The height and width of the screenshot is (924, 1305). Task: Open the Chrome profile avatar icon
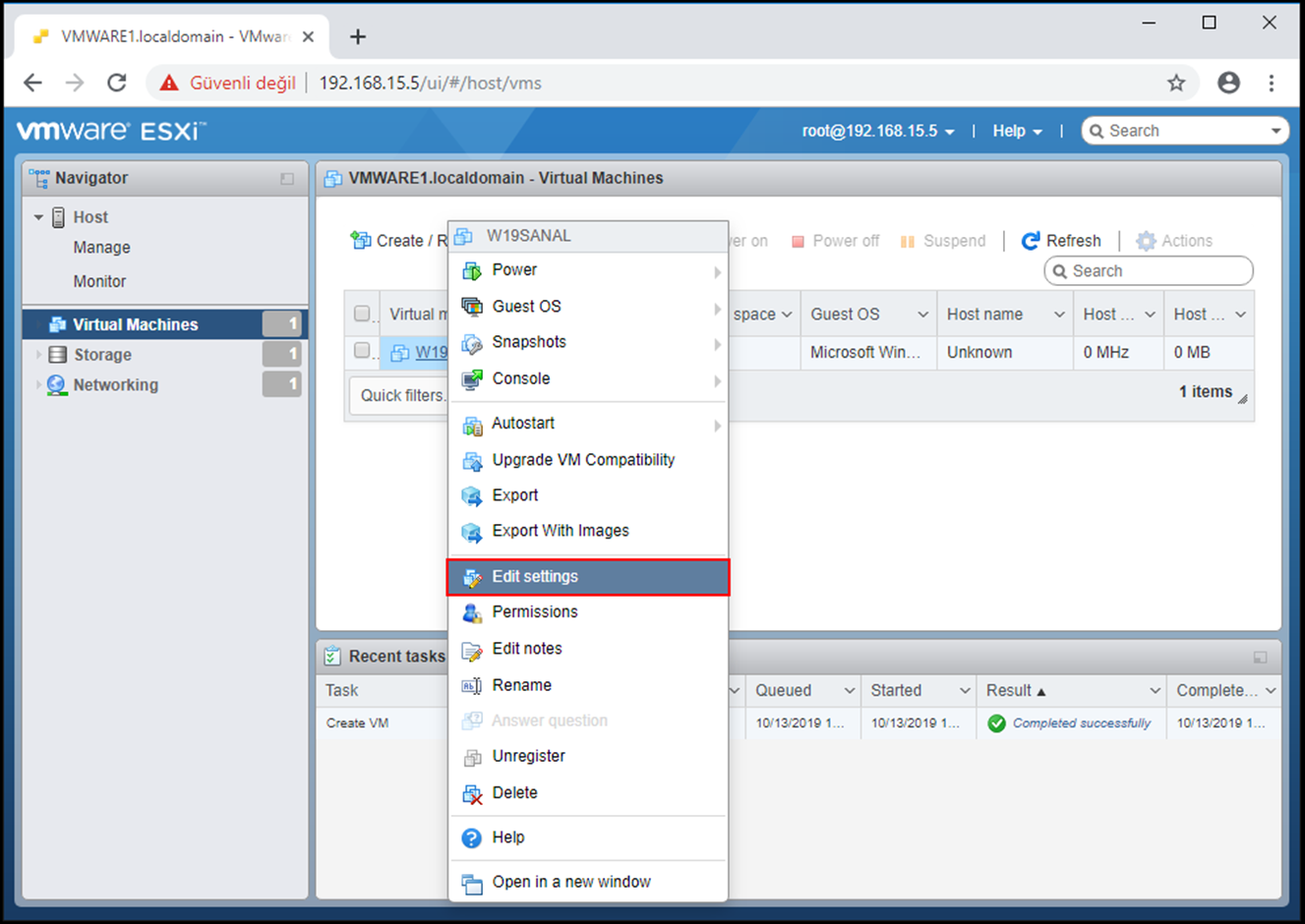(1228, 83)
